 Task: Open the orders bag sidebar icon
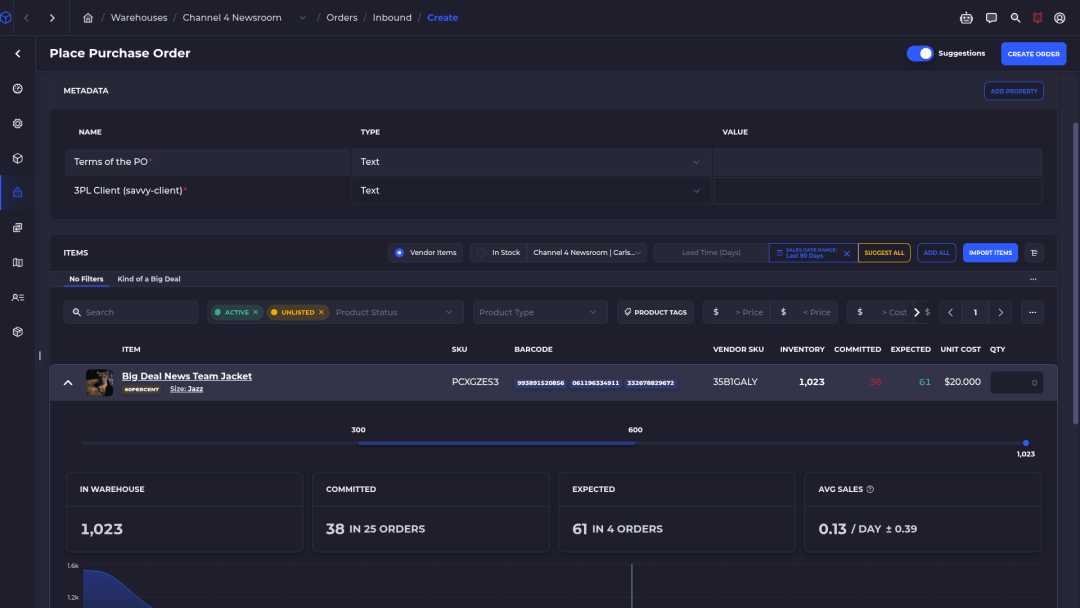pos(18,193)
